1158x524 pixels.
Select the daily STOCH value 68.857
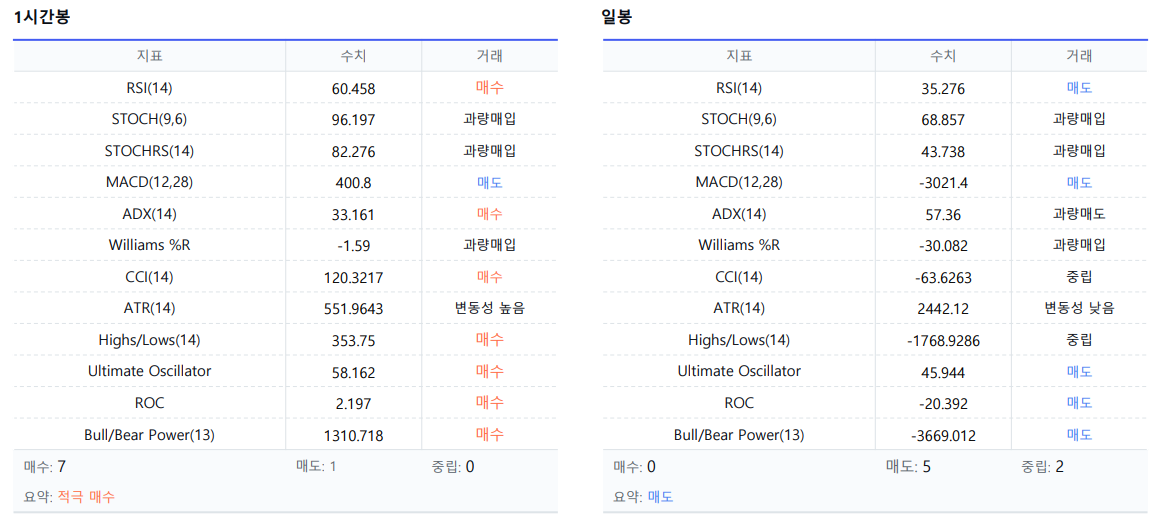click(x=943, y=120)
